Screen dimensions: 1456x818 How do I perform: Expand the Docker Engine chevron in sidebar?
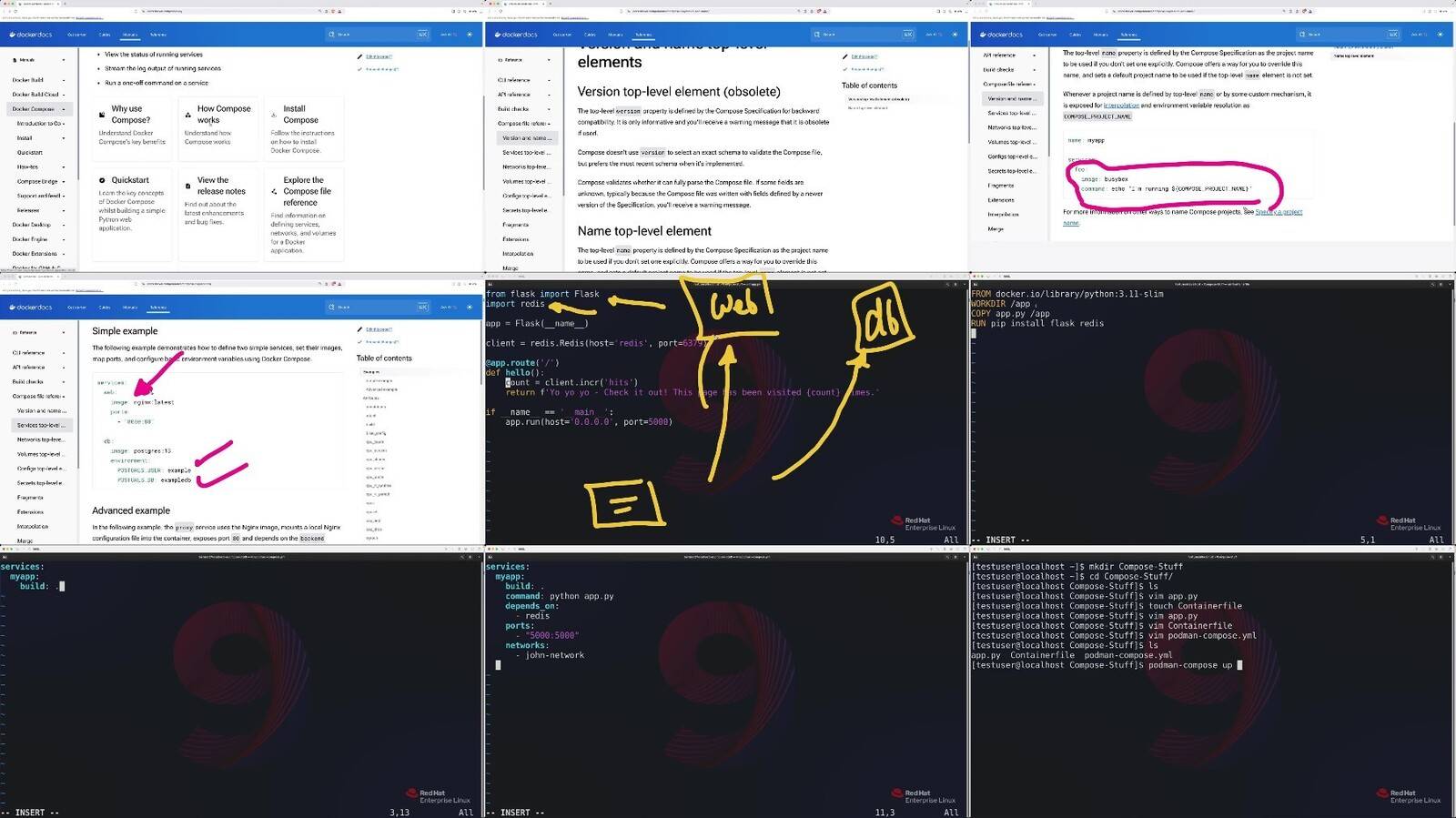click(x=64, y=239)
